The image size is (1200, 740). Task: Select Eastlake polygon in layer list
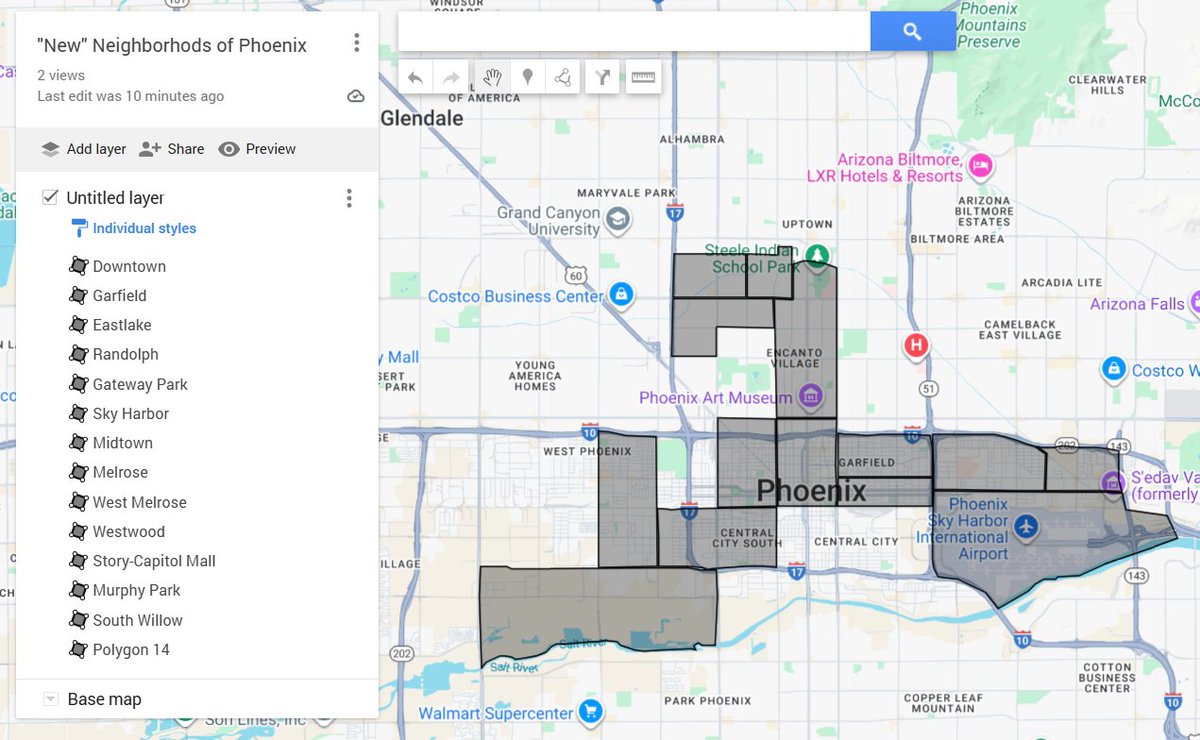(122, 325)
